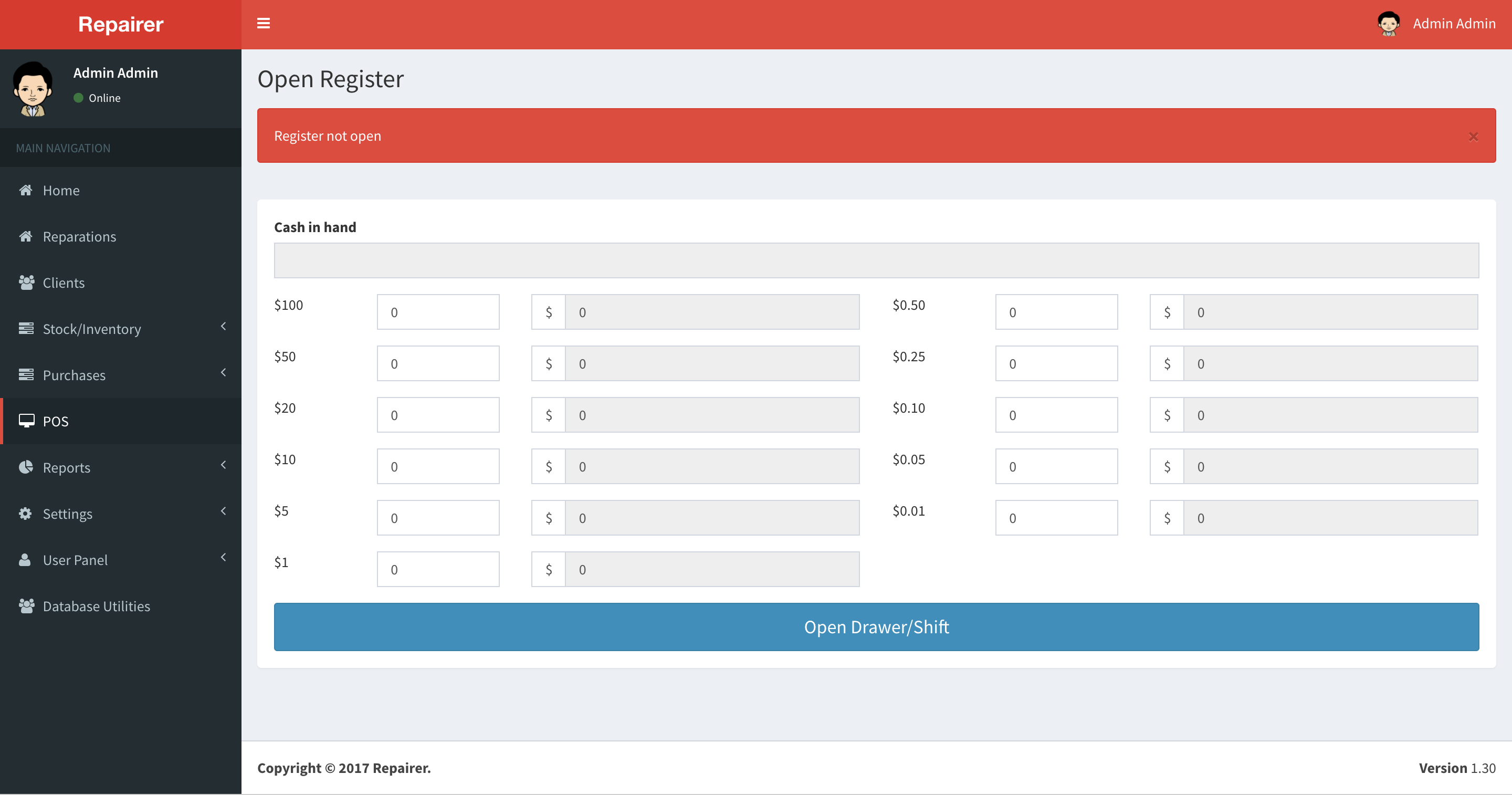Viewport: 1512px width, 795px height.
Task: Focus the $0.01 coin count input
Action: 1056,518
